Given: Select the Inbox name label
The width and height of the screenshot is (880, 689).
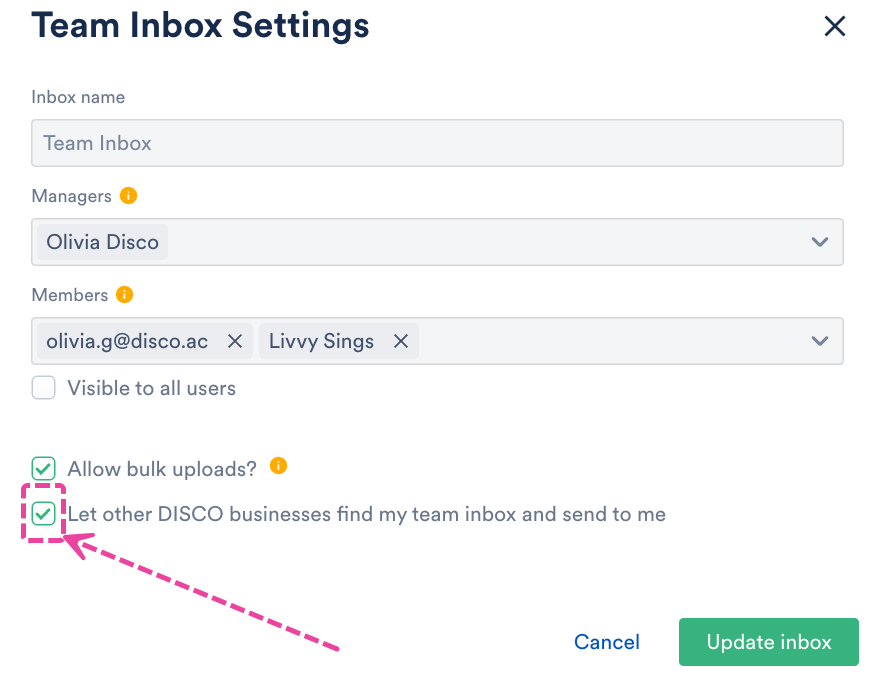Looking at the screenshot, I should click(78, 97).
